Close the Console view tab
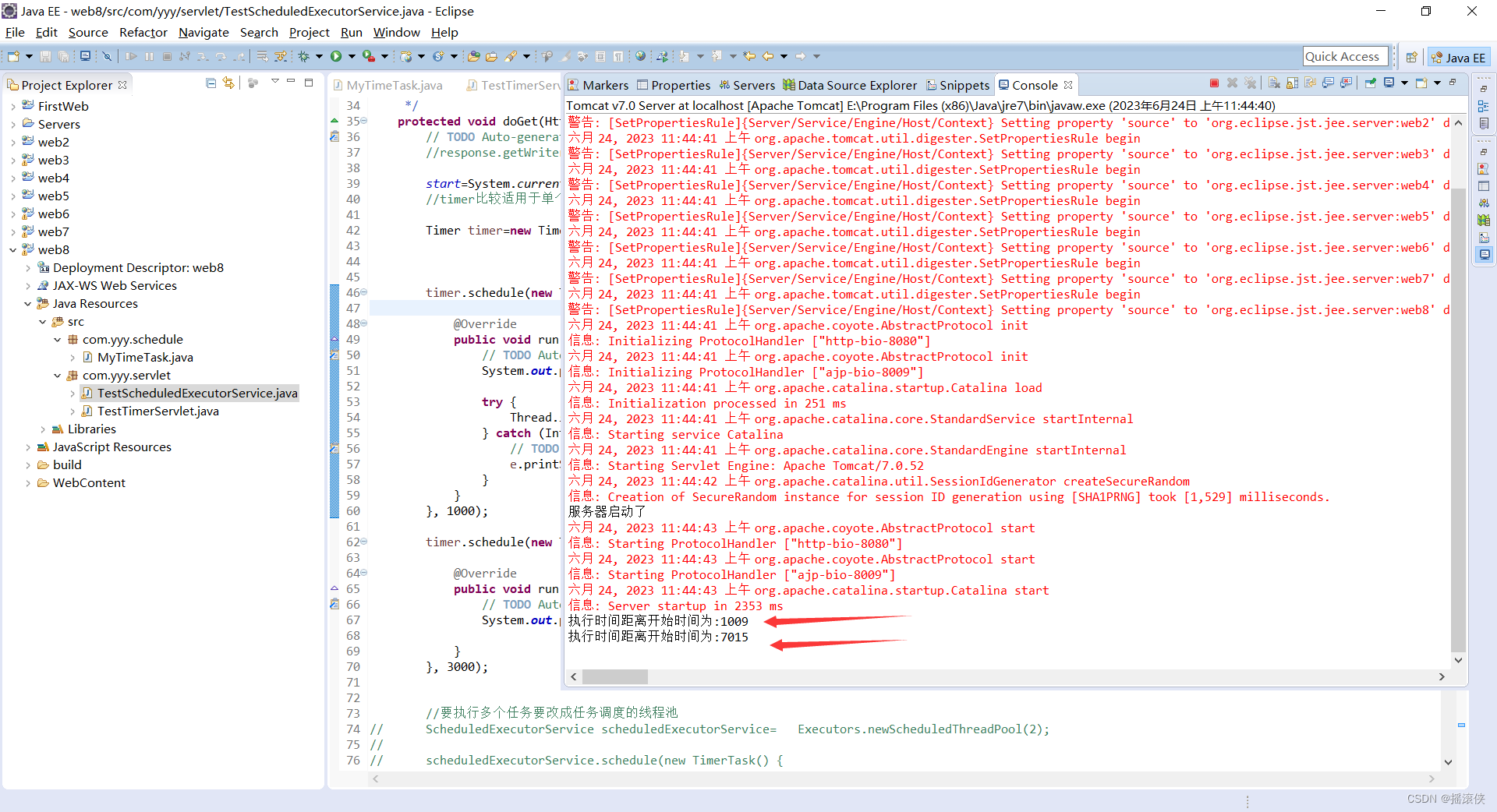Screen dimensions: 1497x812 (x=1068, y=85)
